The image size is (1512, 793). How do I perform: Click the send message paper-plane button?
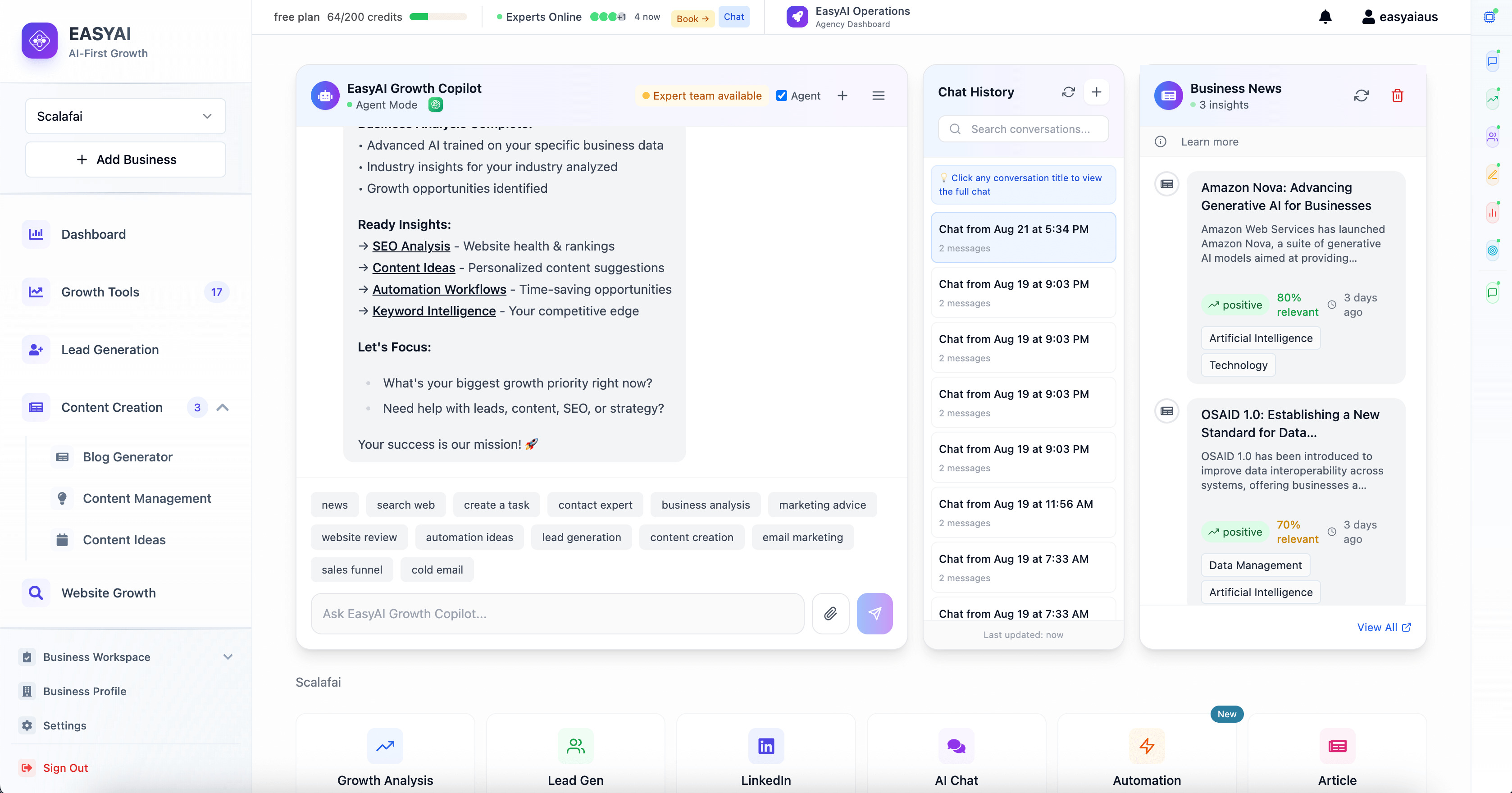[874, 613]
